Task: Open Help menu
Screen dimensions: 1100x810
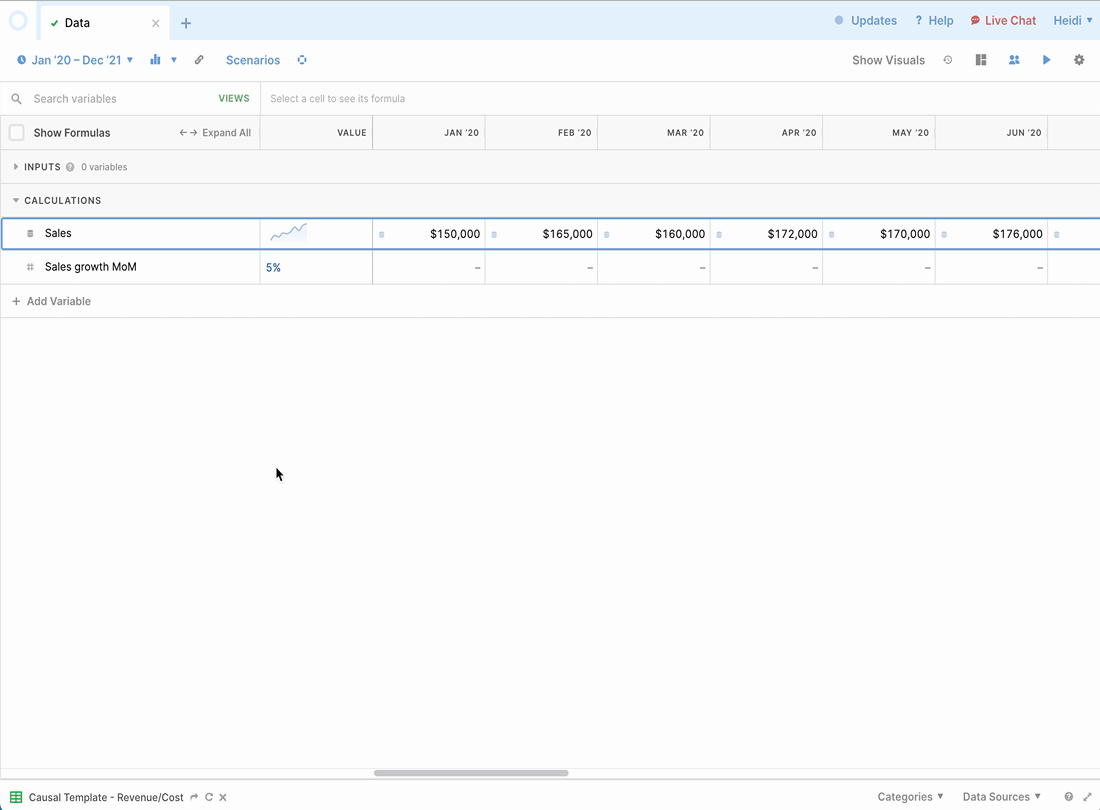Action: click(934, 20)
